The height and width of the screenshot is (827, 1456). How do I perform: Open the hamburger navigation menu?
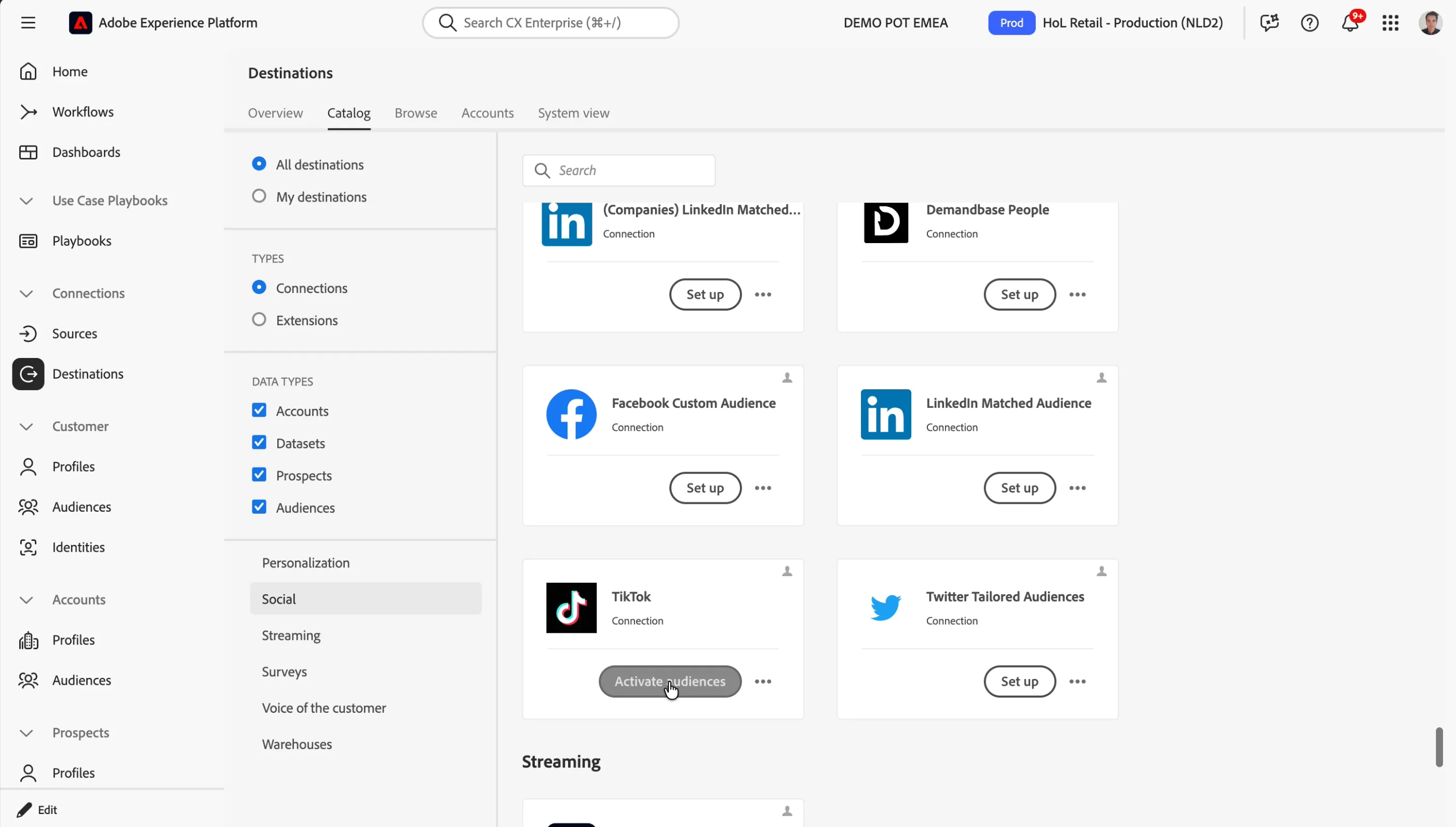pyautogui.click(x=28, y=23)
